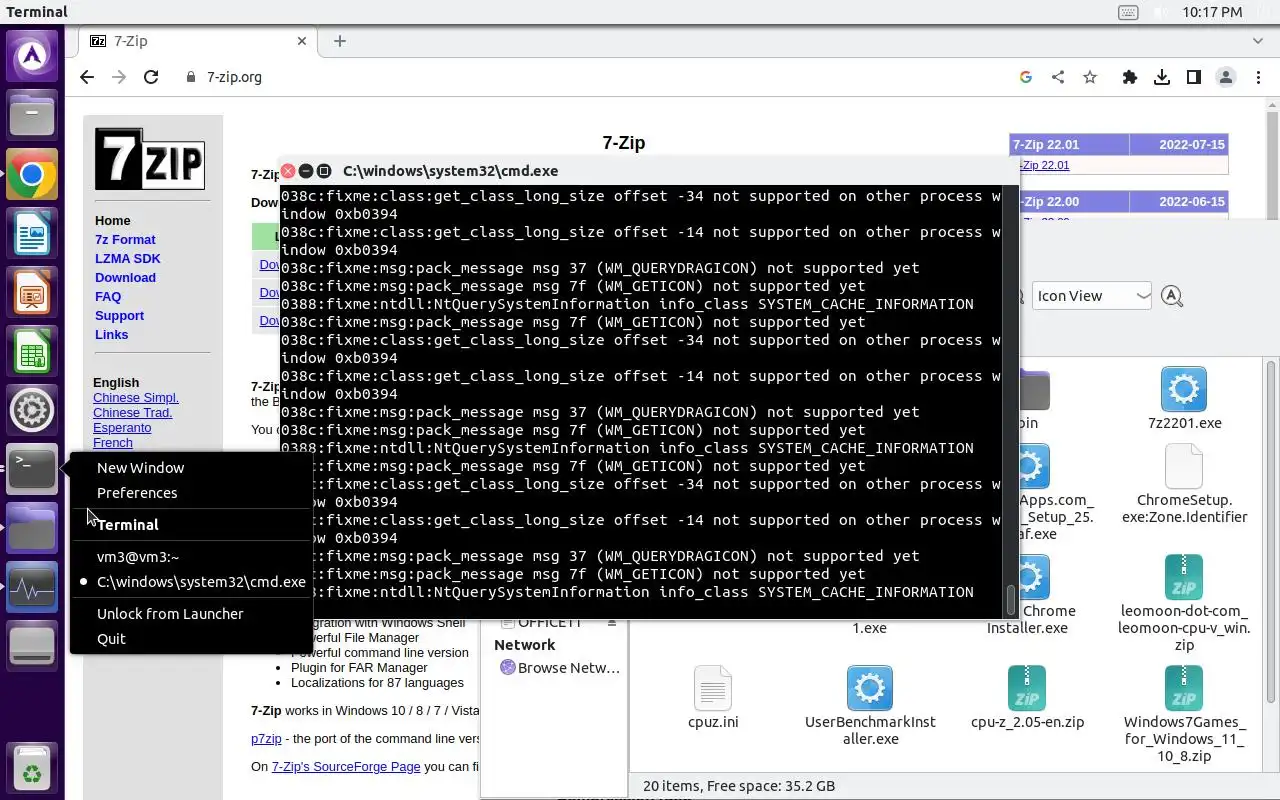1280x800 pixels.
Task: Click the Chrome page vertical scrollbar
Action: 1272,160
